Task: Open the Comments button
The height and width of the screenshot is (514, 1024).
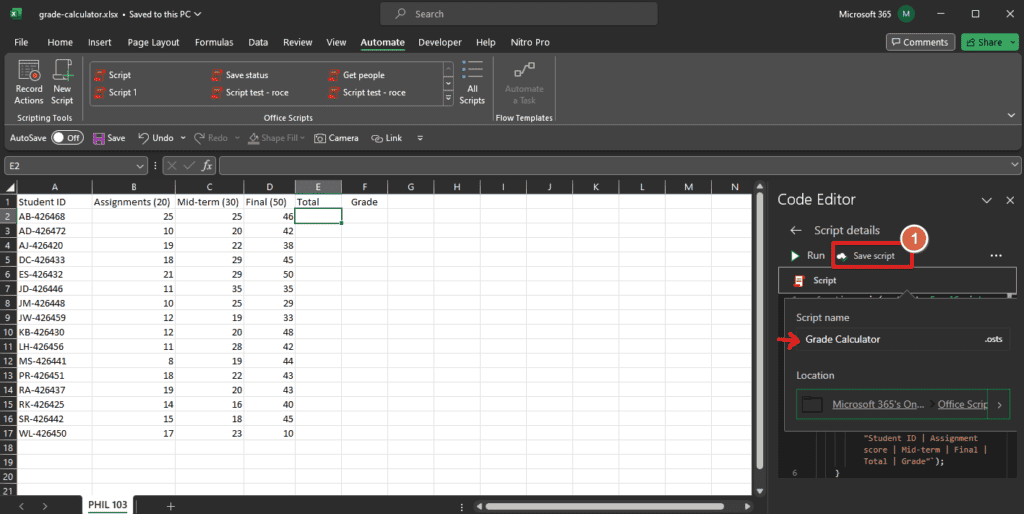Action: coord(920,42)
